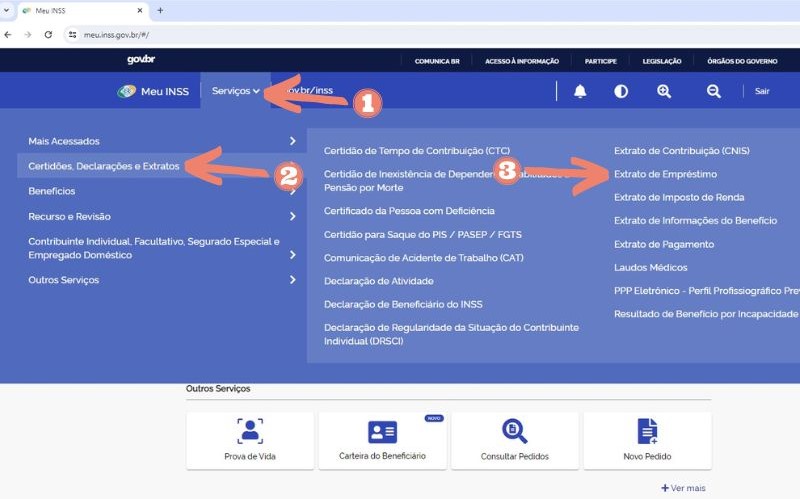Click the zoom in magnifier icon
Viewport: 800px width, 499px height.
(x=664, y=91)
